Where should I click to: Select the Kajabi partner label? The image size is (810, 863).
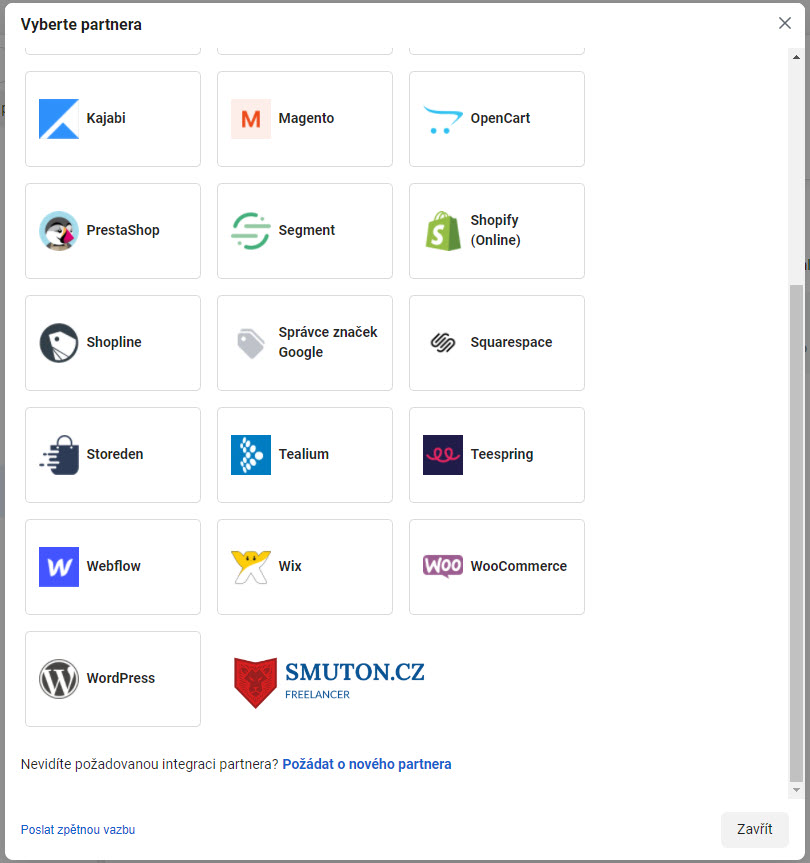click(x=106, y=118)
